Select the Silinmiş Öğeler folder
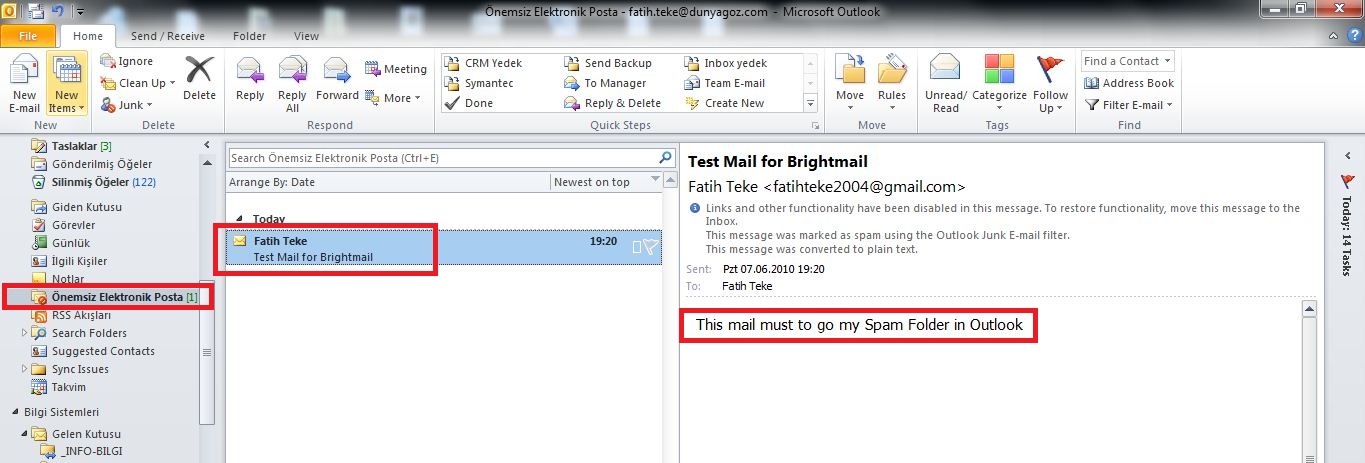 pos(93,182)
